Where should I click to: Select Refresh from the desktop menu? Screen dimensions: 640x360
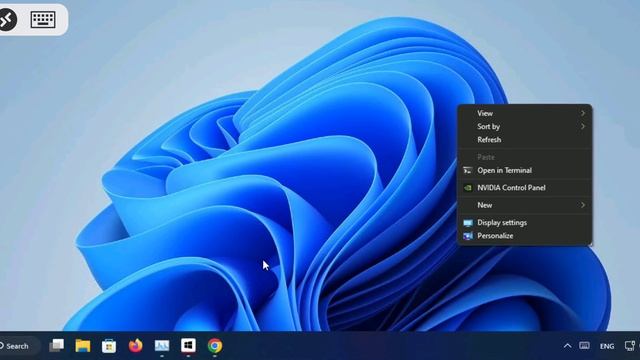524,140
